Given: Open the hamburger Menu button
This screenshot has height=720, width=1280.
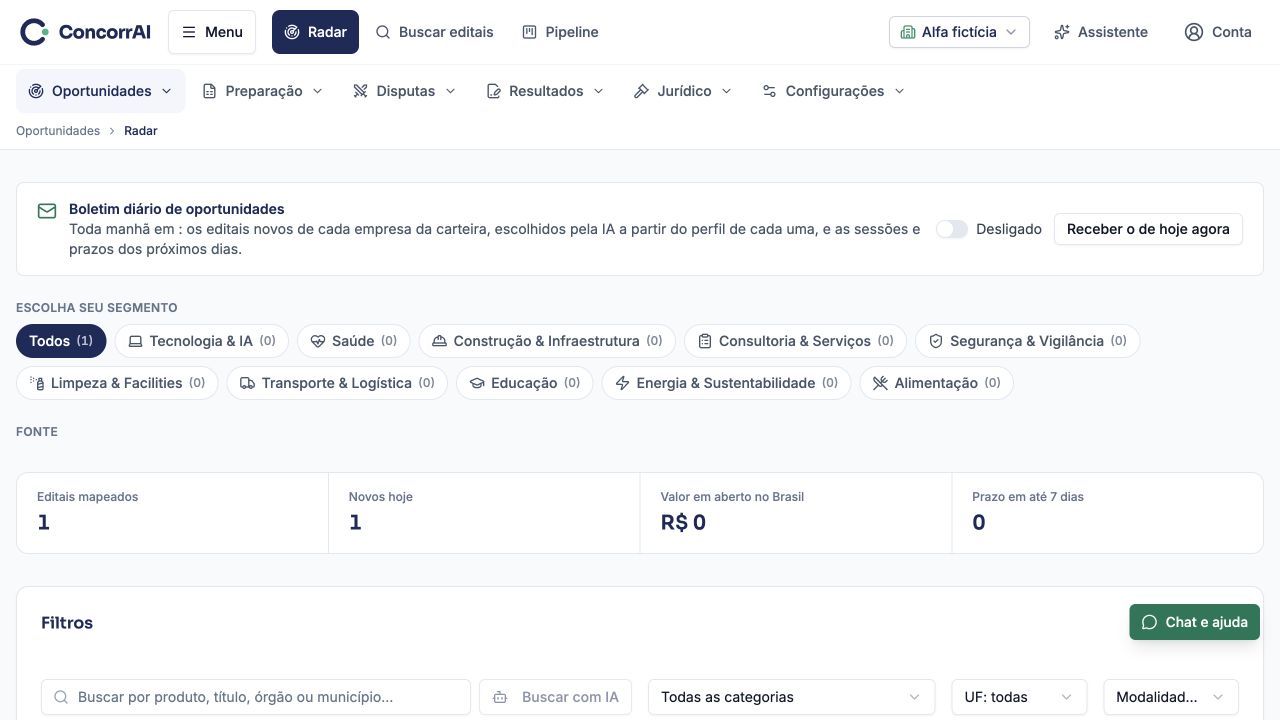Looking at the screenshot, I should [x=212, y=32].
